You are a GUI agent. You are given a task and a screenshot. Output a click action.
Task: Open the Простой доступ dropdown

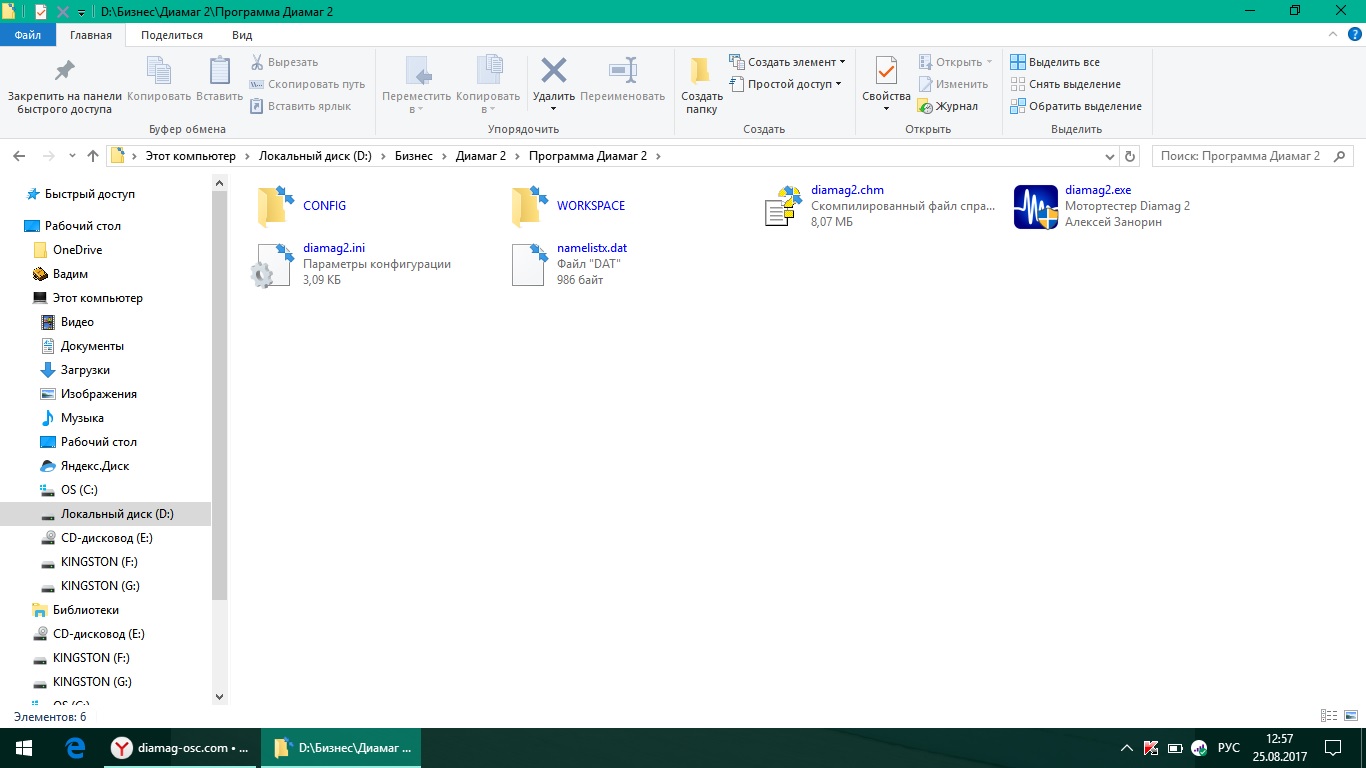[x=785, y=84]
